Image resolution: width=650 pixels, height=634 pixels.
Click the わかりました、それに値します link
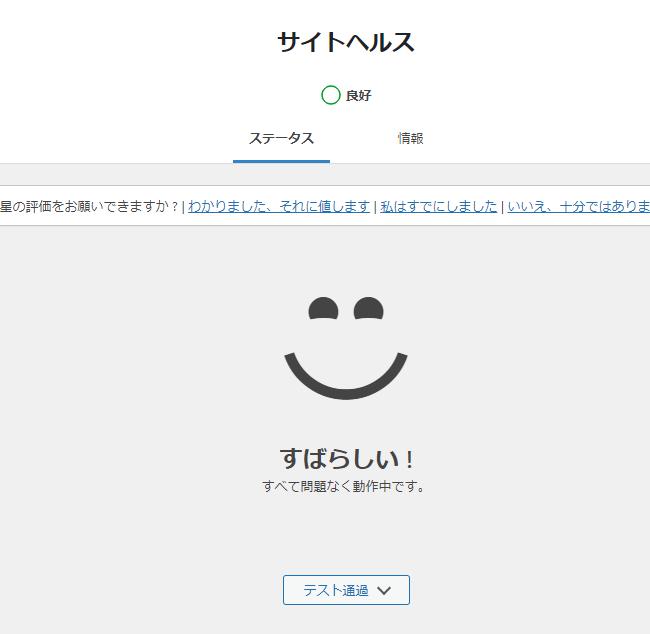click(x=279, y=206)
